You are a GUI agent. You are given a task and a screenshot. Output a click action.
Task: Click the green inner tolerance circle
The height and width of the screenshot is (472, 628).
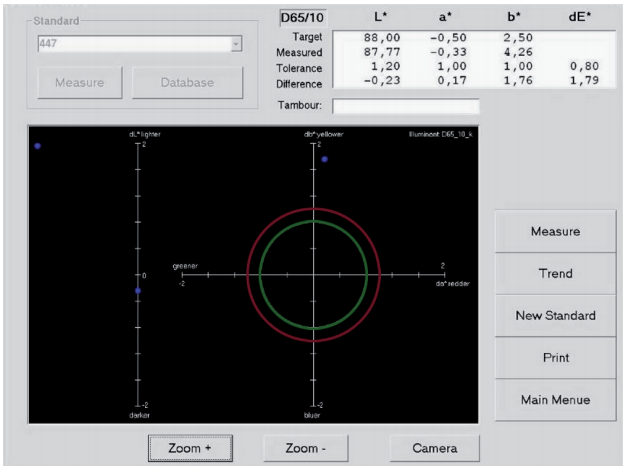[260, 275]
